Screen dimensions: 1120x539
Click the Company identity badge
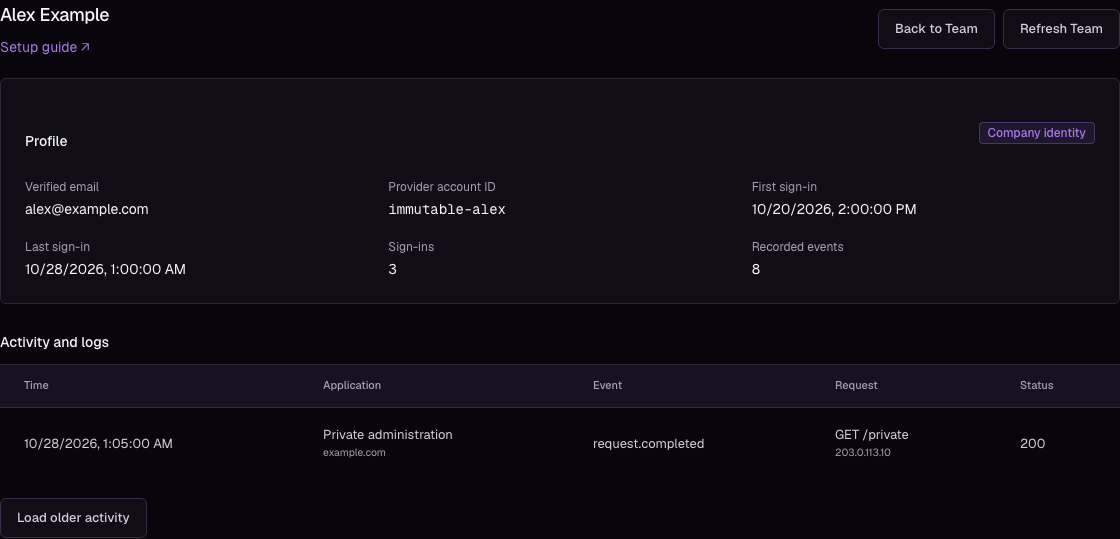(x=1036, y=133)
